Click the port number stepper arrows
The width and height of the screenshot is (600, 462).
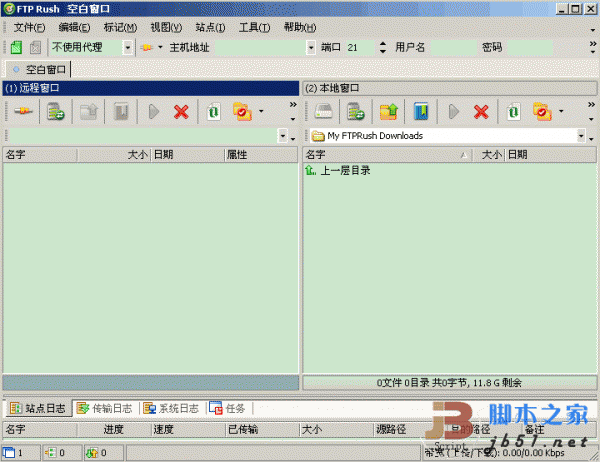(x=383, y=47)
